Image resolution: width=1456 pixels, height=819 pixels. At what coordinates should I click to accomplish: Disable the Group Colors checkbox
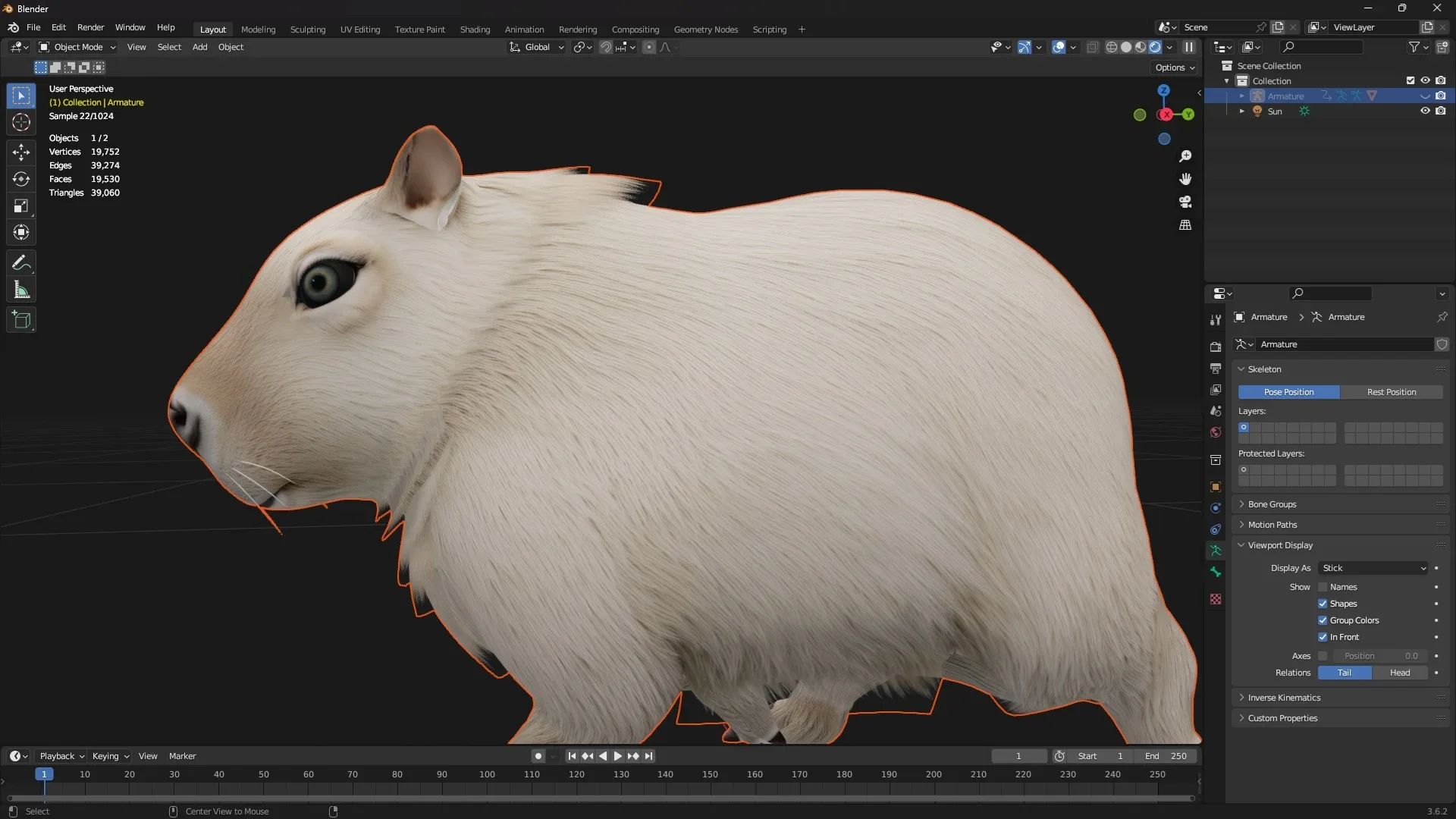pyautogui.click(x=1323, y=620)
